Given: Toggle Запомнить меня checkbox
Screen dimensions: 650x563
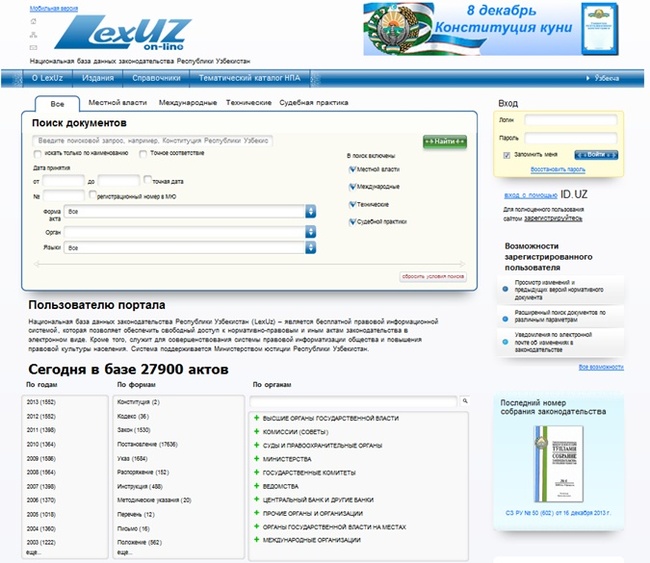Looking at the screenshot, I should click(x=507, y=155).
